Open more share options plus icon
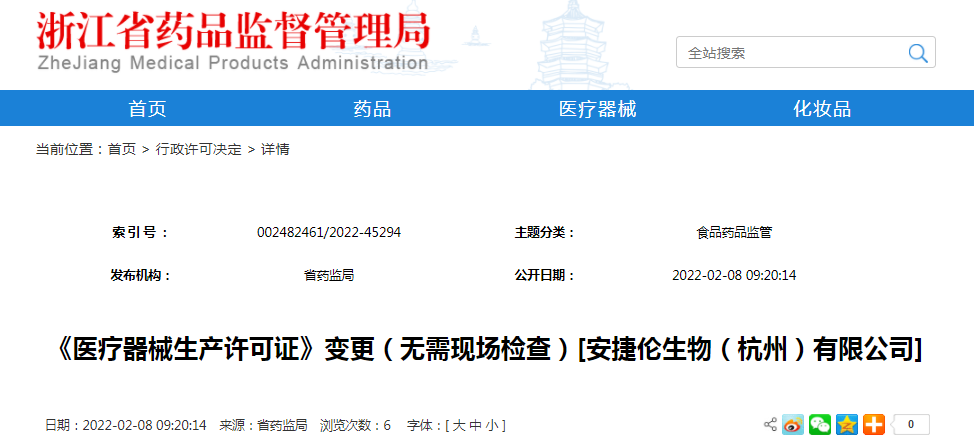Image resolution: width=974 pixels, height=444 pixels. click(874, 425)
